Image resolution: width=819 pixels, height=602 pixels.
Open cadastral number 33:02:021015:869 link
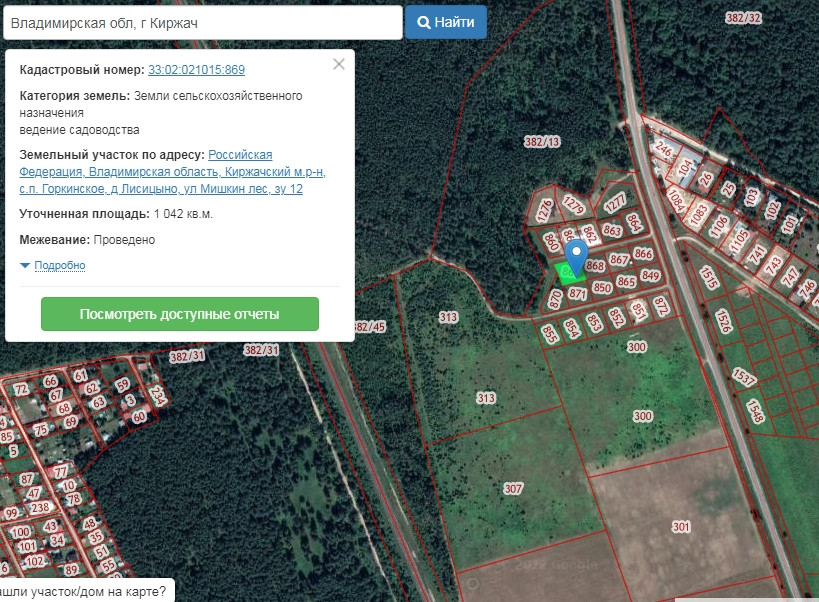point(196,69)
